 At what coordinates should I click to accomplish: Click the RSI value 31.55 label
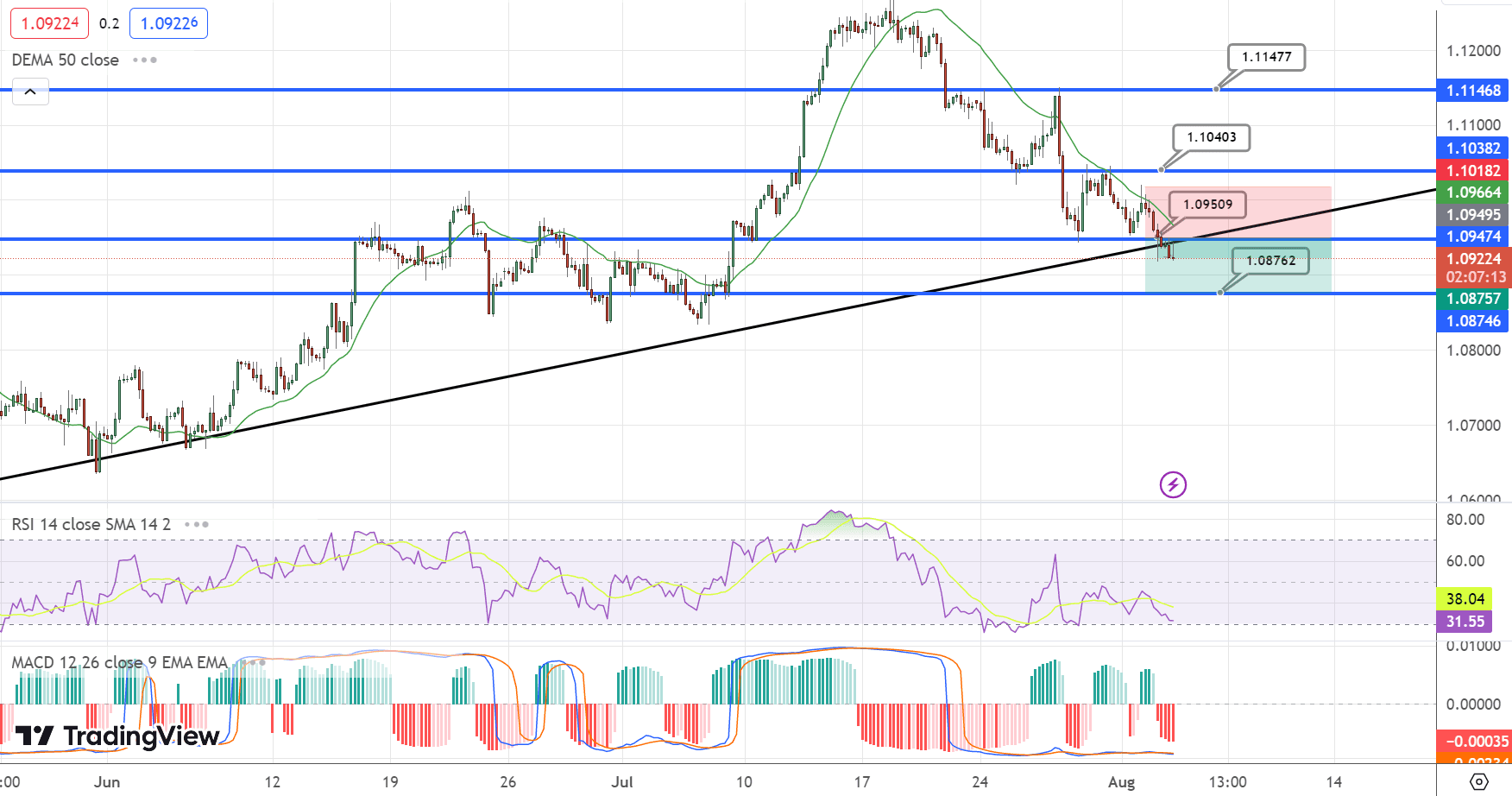[x=1465, y=622]
